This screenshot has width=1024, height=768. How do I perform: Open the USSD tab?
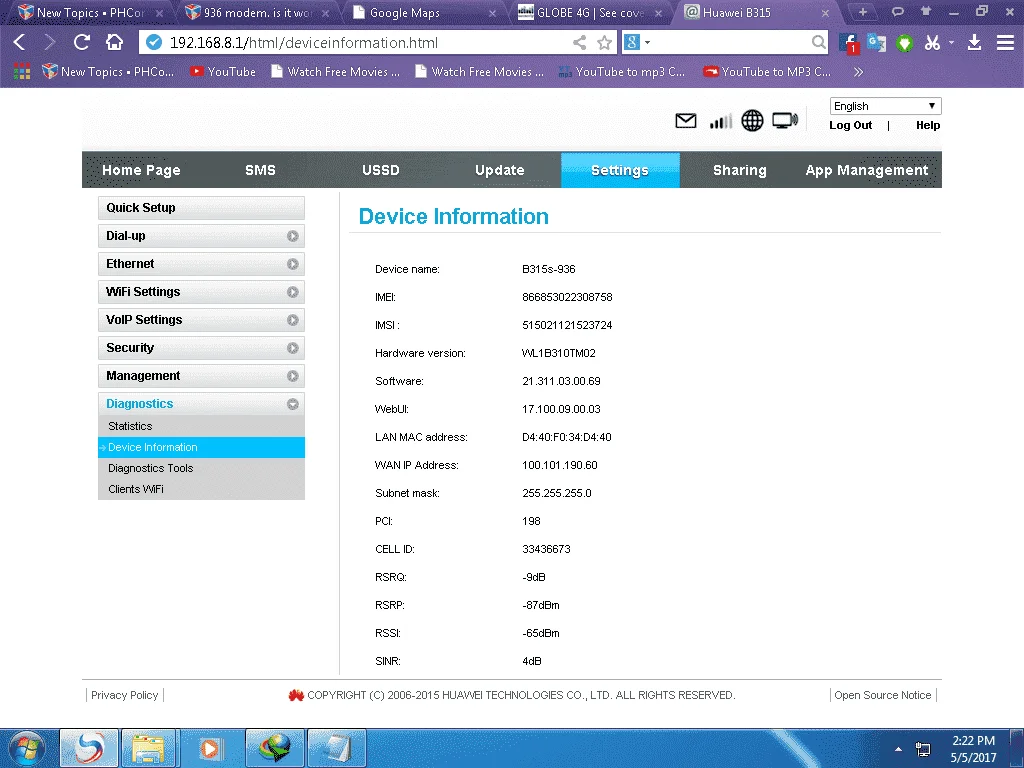(x=381, y=170)
